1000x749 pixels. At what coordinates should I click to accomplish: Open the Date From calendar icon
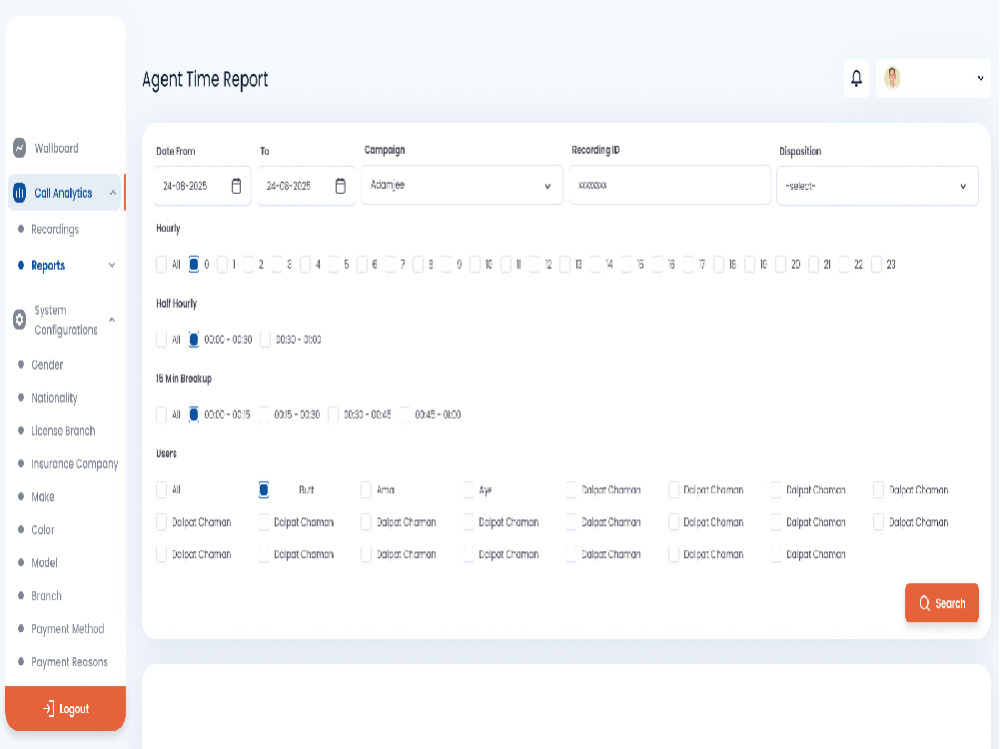[x=236, y=186]
